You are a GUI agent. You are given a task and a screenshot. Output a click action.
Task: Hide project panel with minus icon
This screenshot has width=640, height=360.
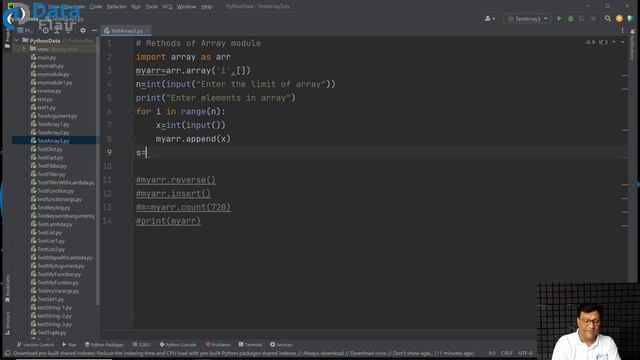pyautogui.click(x=94, y=30)
